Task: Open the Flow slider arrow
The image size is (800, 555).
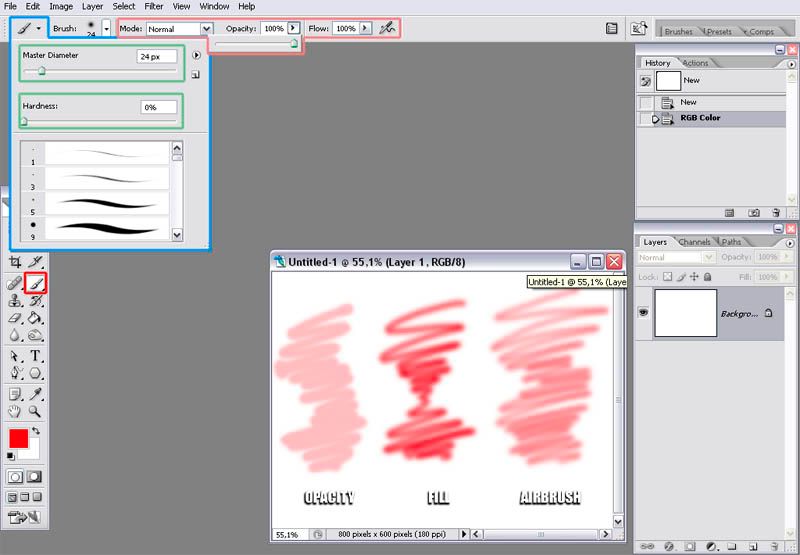Action: 365,28
